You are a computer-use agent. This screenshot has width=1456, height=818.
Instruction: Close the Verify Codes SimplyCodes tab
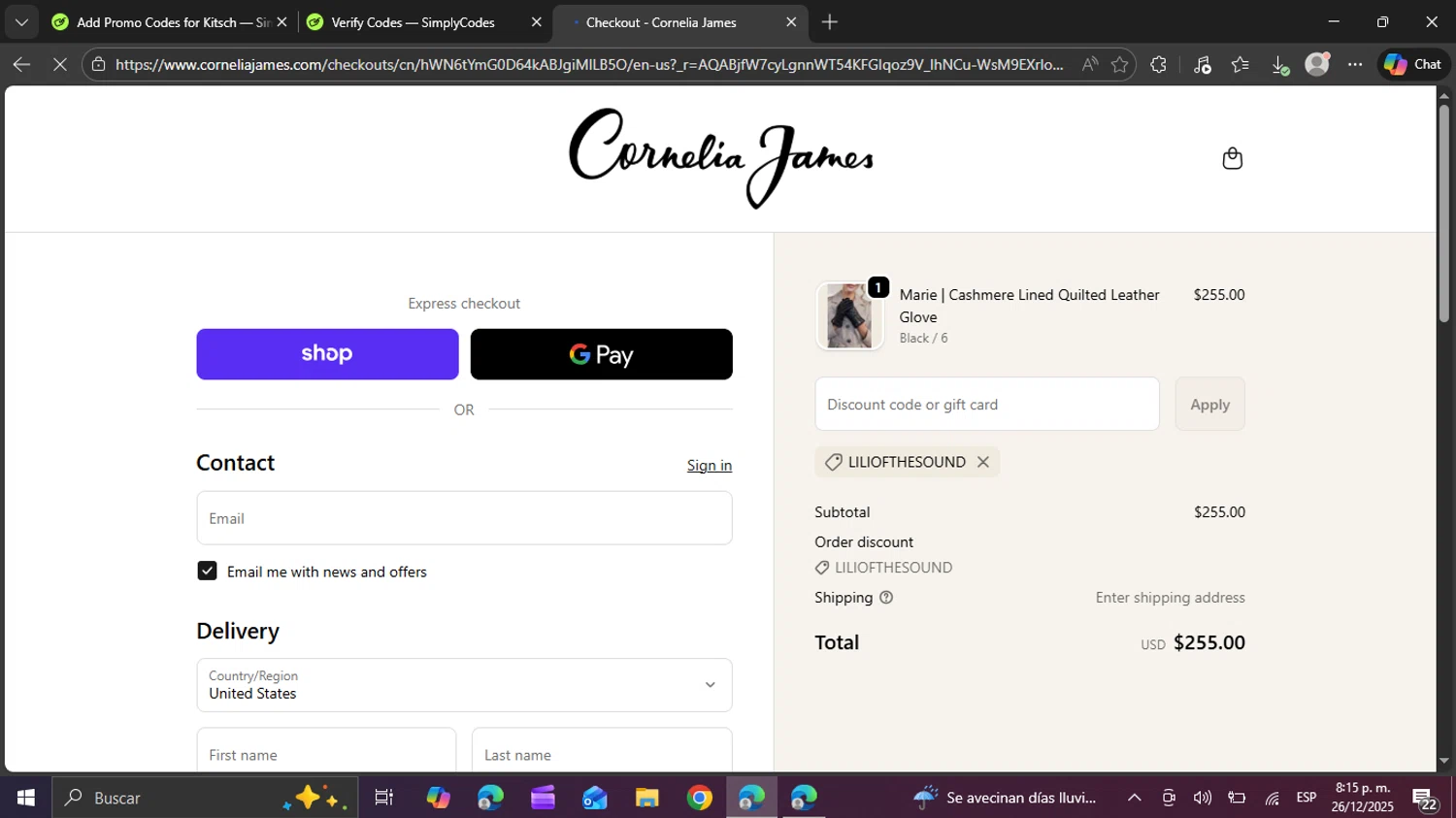(536, 21)
